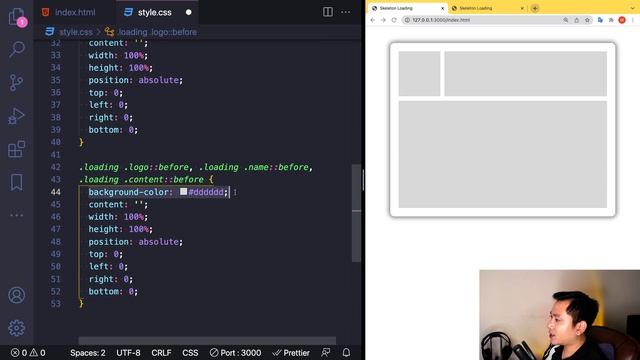
Task: Click the browser forward arrow
Action: click(x=383, y=20)
